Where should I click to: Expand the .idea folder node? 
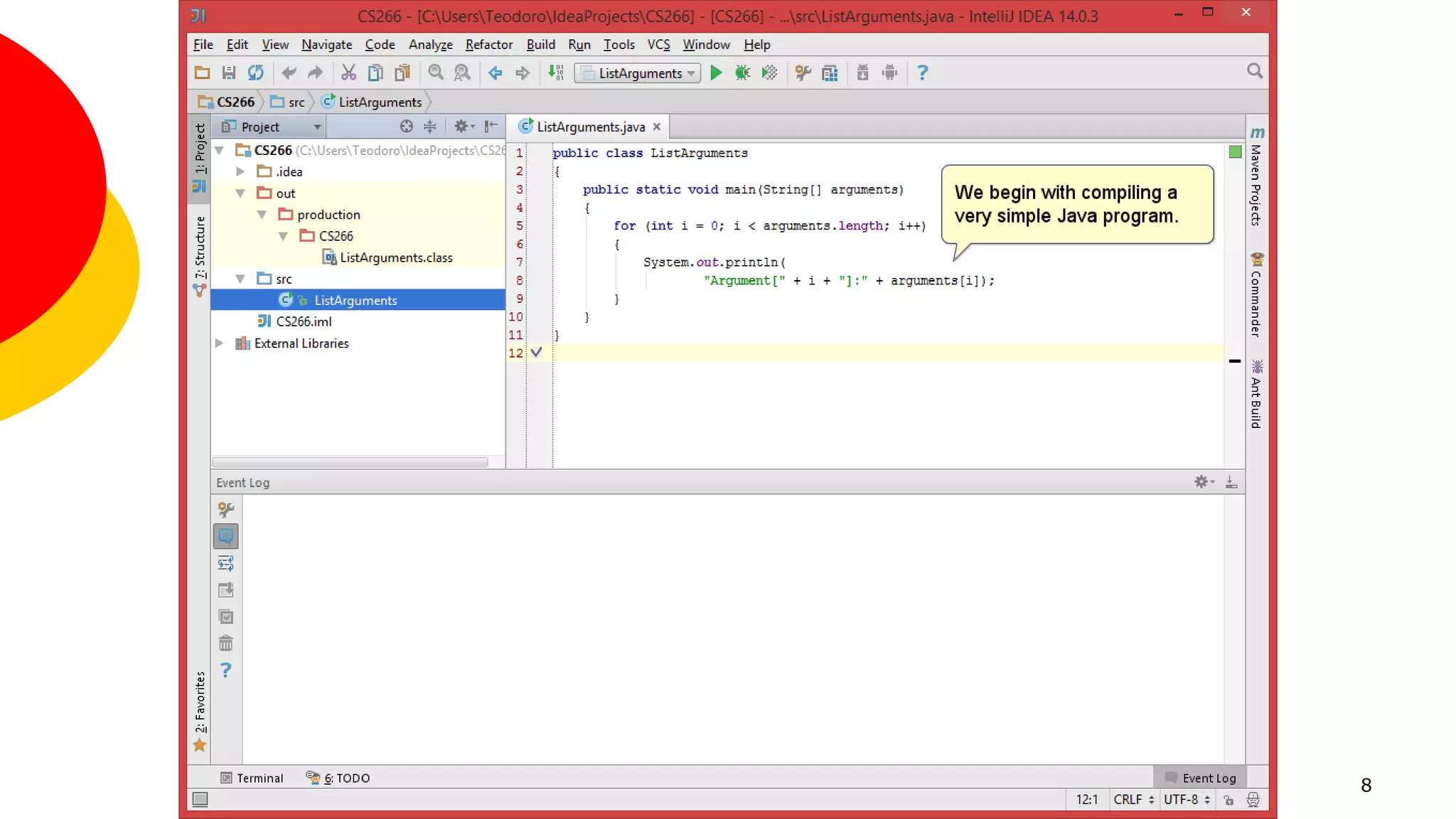click(x=240, y=171)
